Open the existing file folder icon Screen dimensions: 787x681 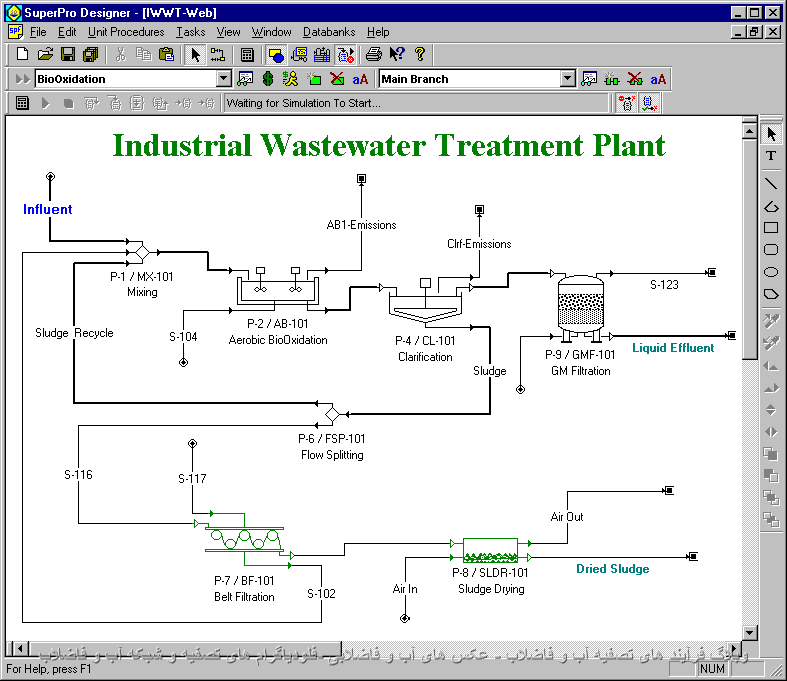[45, 55]
